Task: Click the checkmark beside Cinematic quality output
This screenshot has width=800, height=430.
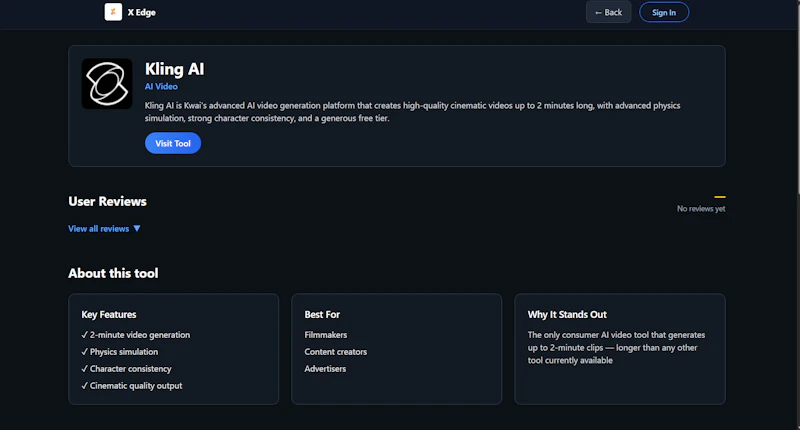Action: click(x=85, y=386)
